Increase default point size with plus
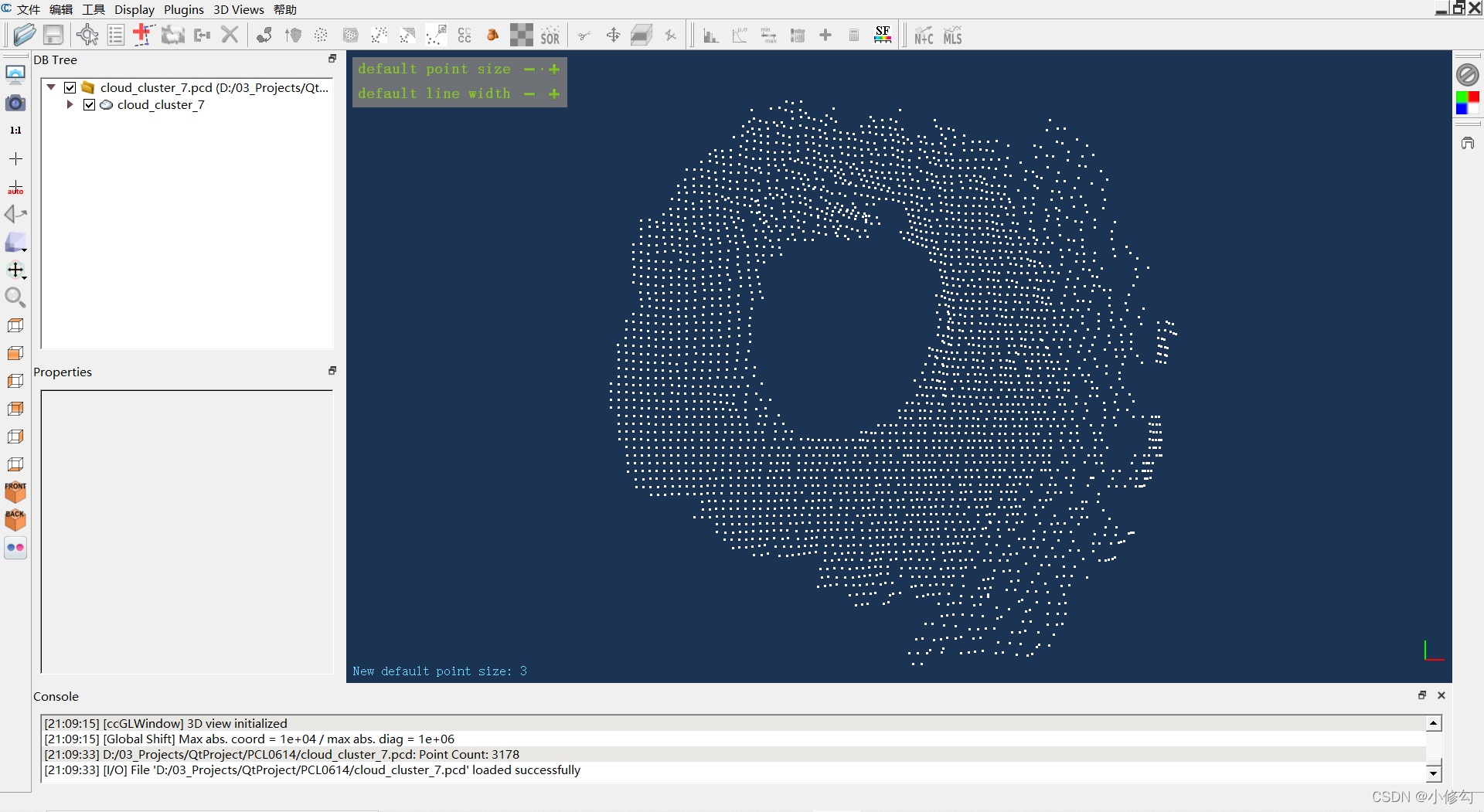Viewport: 1484px width, 812px height. (x=554, y=70)
